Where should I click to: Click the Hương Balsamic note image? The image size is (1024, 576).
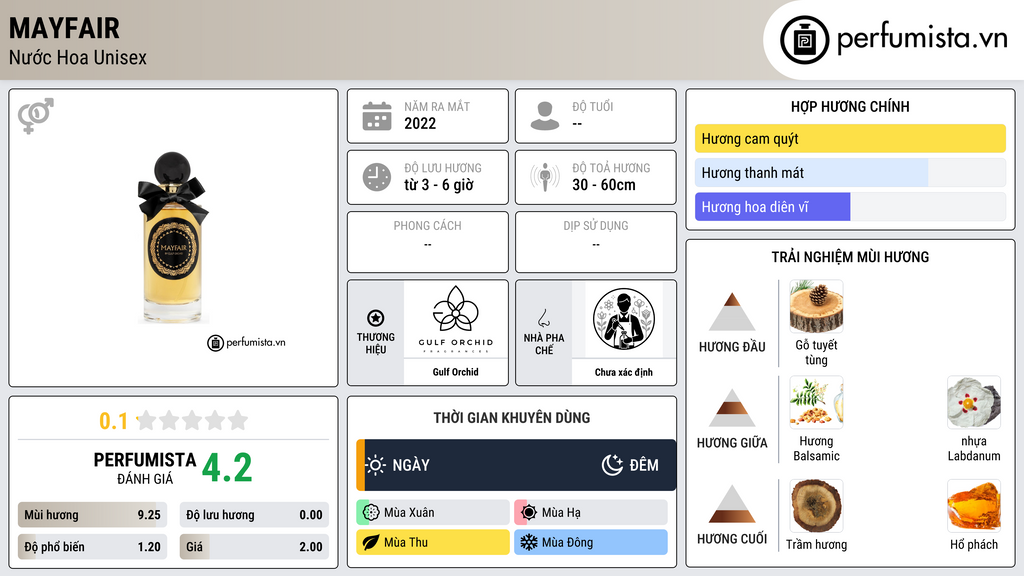pos(816,402)
